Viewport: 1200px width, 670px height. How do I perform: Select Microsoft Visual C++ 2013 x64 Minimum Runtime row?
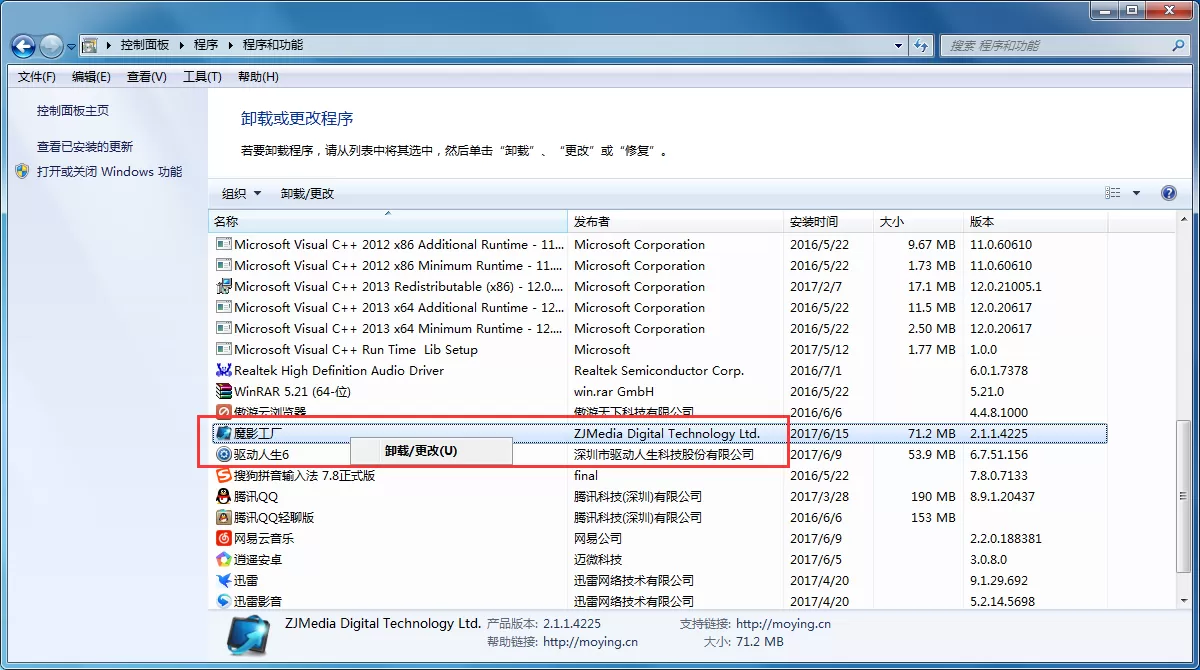pyautogui.click(x=660, y=329)
